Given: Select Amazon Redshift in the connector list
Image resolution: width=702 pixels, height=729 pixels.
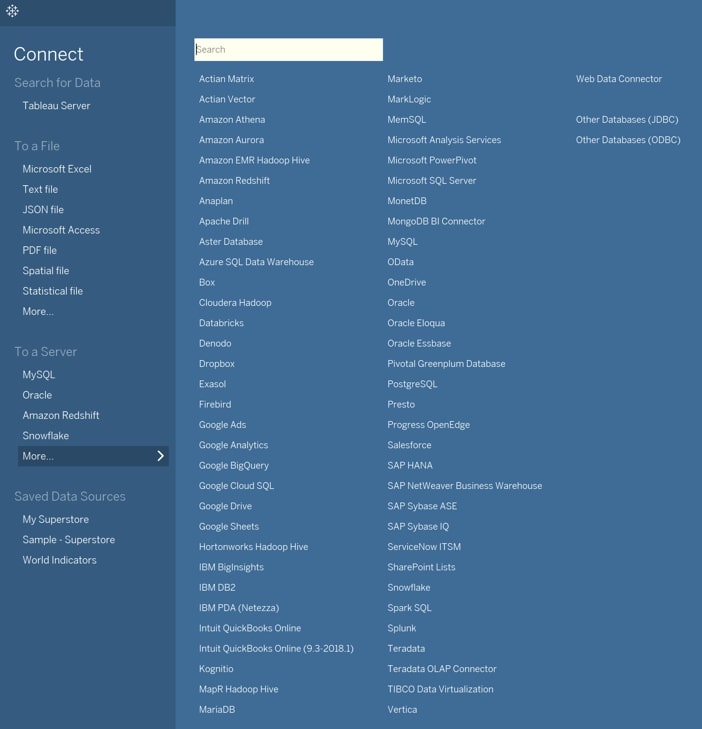Looking at the screenshot, I should (x=234, y=180).
